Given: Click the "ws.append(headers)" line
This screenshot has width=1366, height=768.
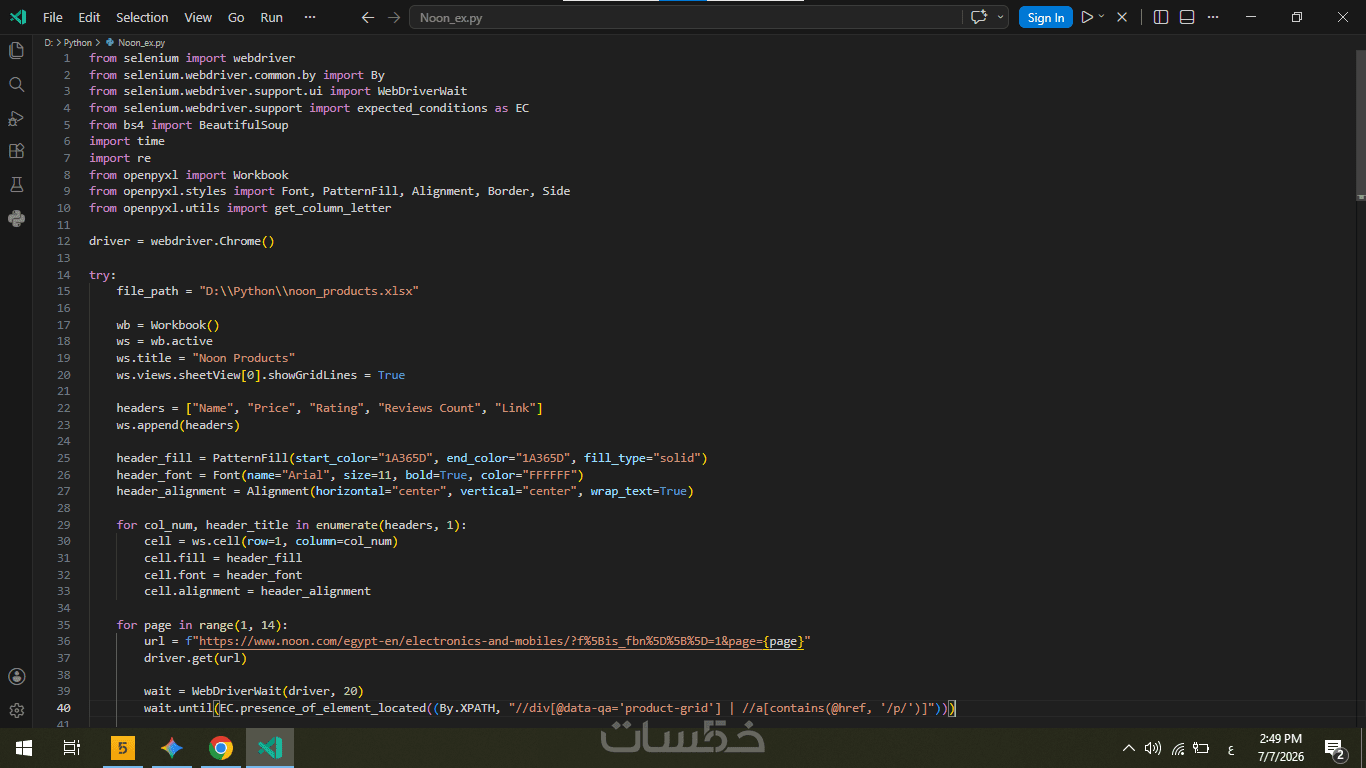Looking at the screenshot, I should coord(178,425).
